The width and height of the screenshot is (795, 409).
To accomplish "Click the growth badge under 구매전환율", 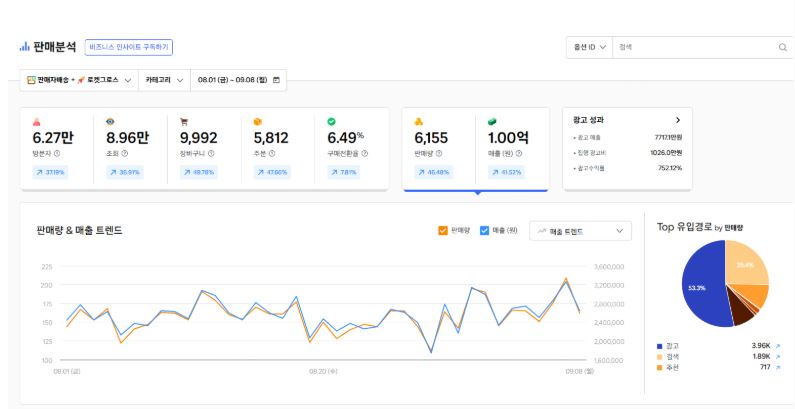I will 344,172.
